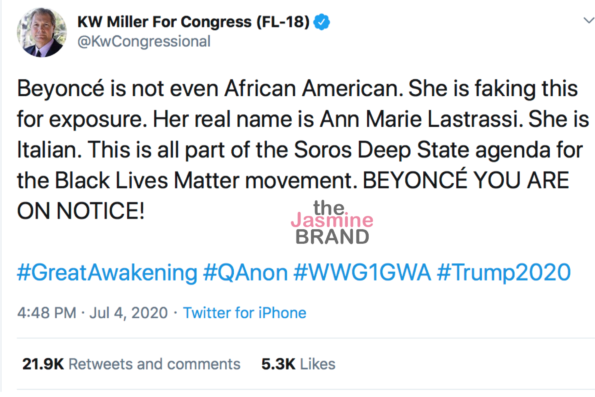Click the 21.9K retweet count number
Viewport: 595px width, 397px height.
pos(43,364)
